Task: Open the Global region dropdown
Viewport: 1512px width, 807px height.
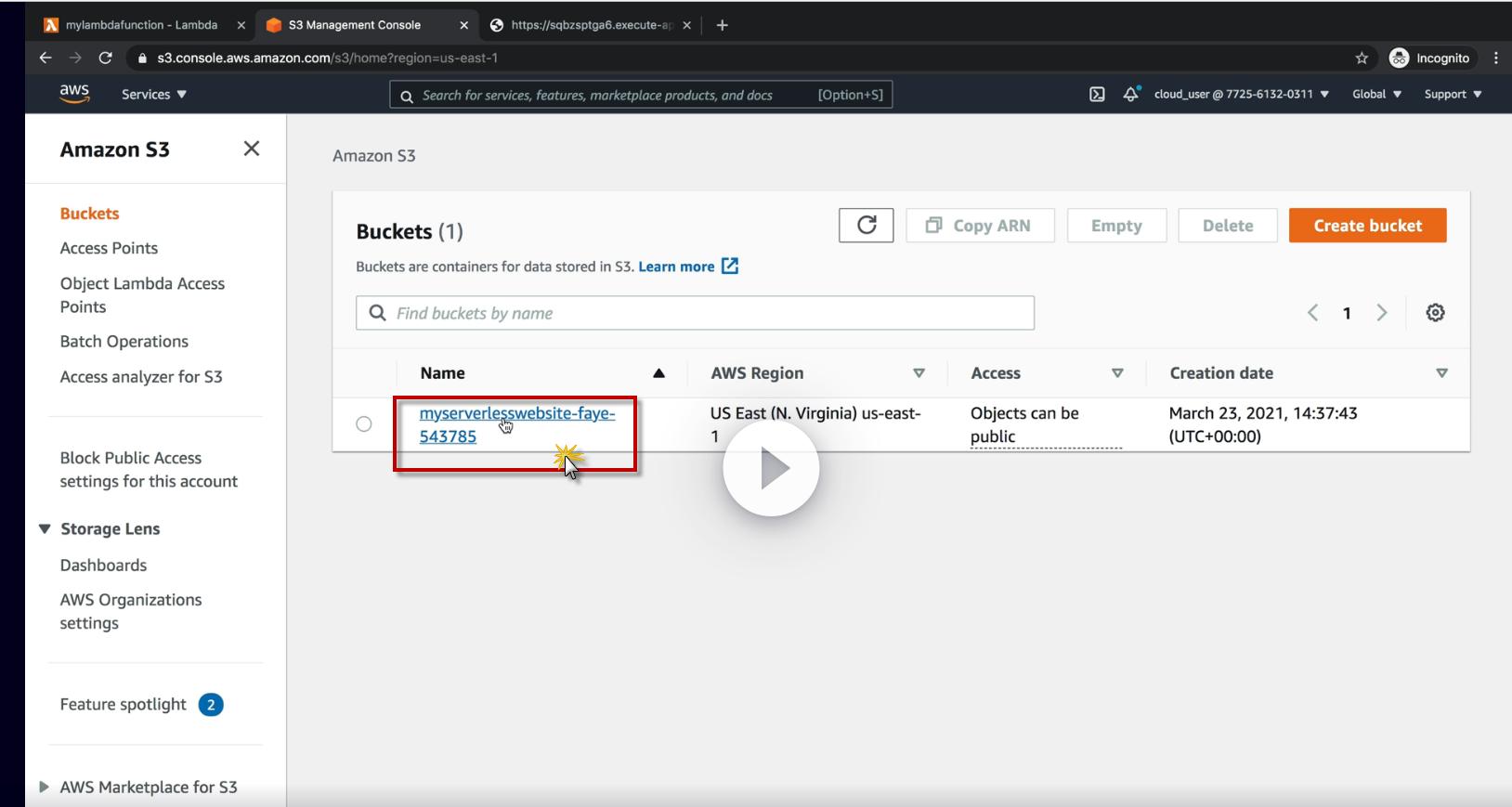Action: 1376,94
